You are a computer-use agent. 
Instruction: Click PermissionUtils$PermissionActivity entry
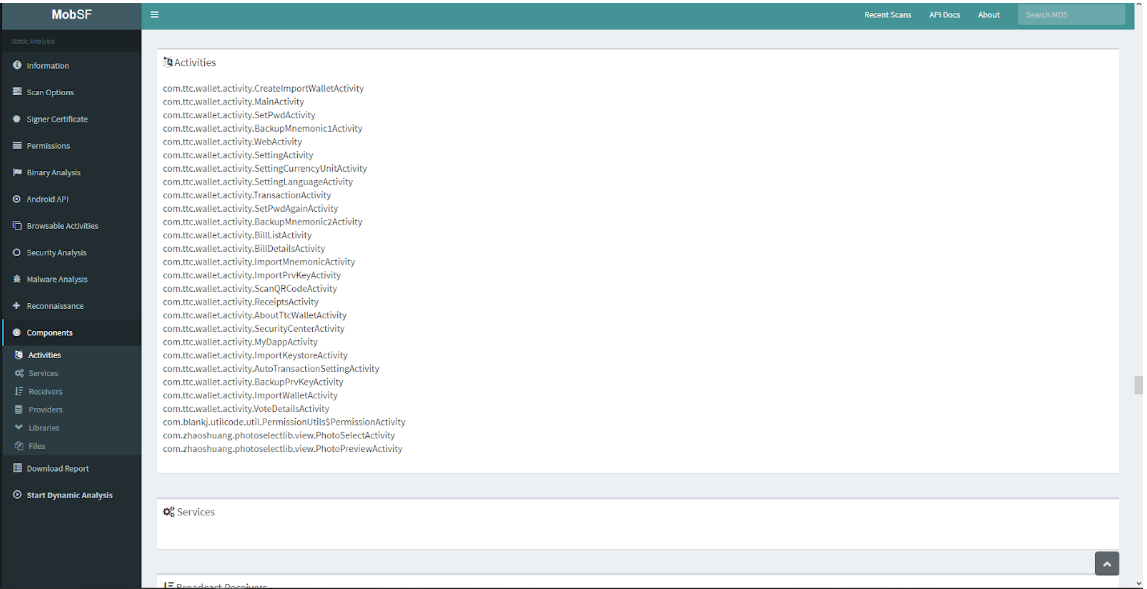(284, 422)
